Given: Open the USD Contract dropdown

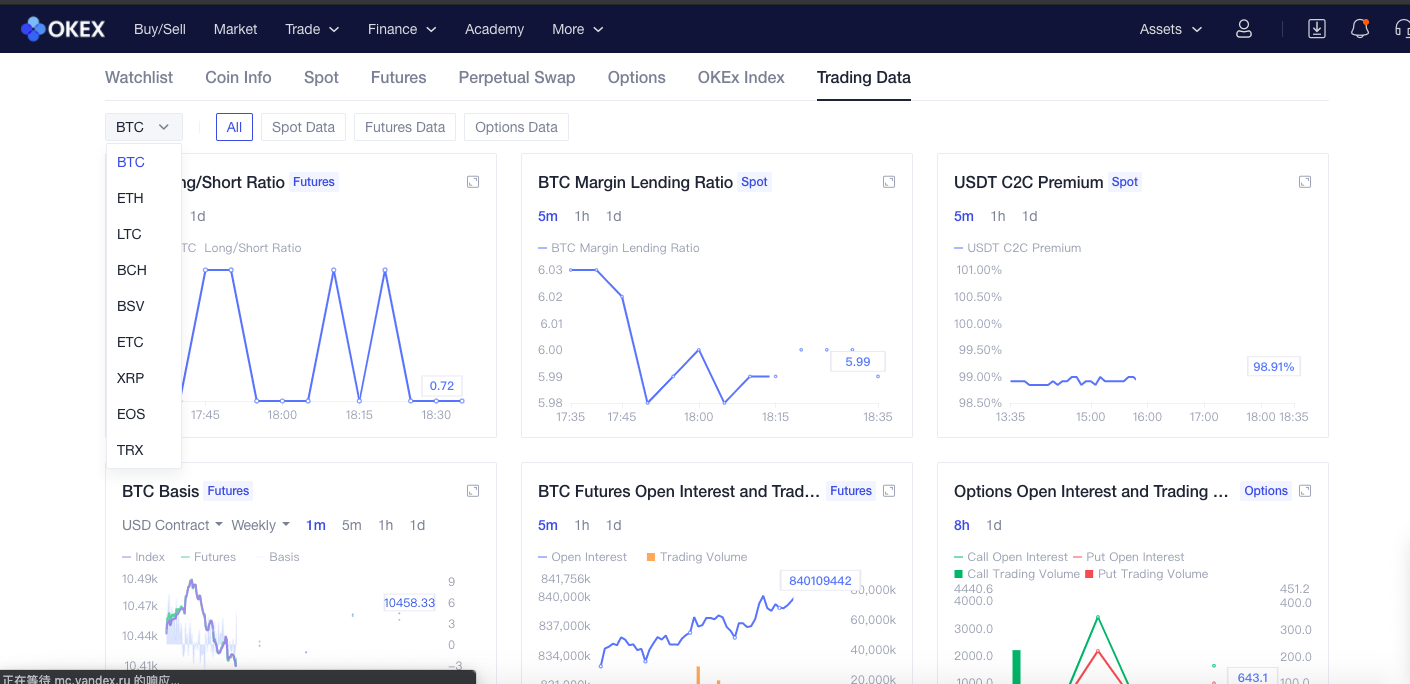Looking at the screenshot, I should [172, 525].
